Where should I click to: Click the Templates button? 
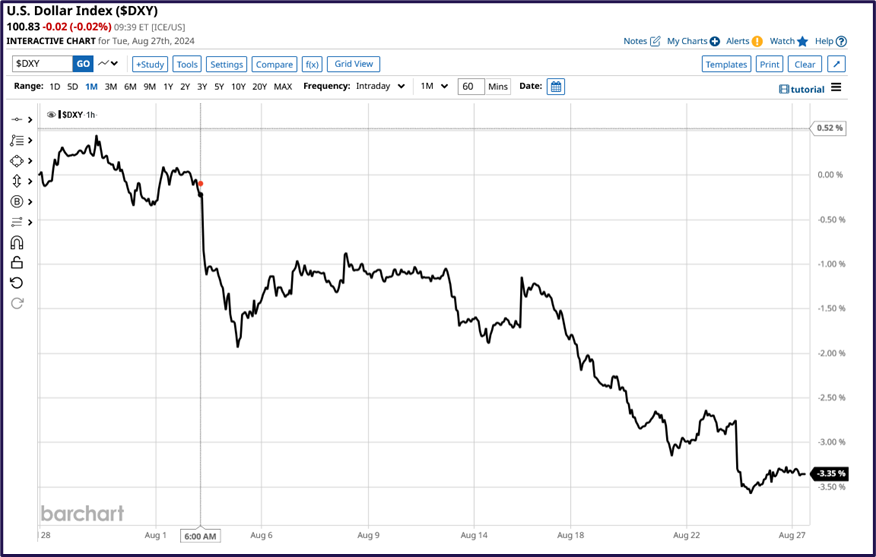[726, 64]
